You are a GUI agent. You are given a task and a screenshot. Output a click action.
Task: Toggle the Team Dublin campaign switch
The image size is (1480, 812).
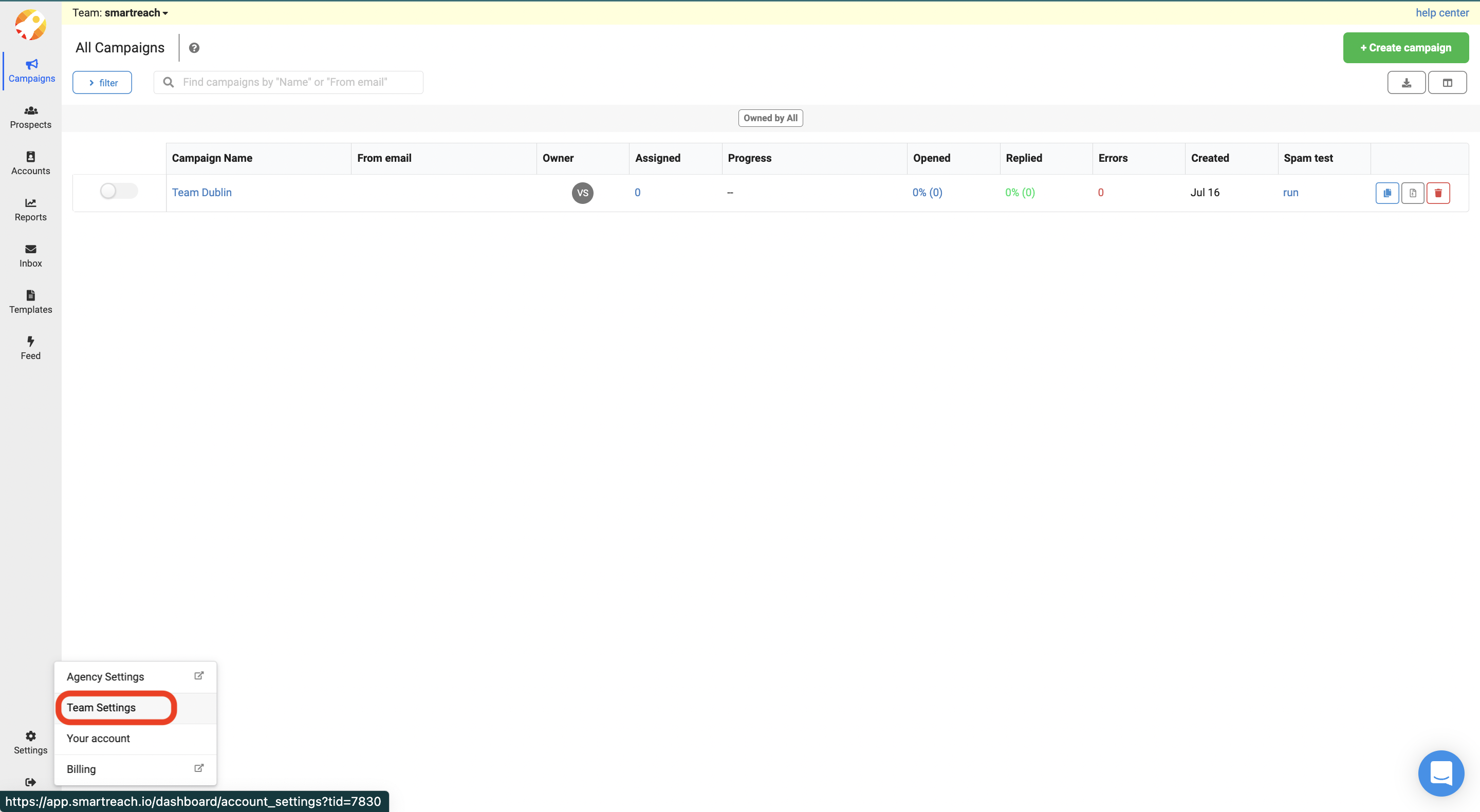pos(118,191)
